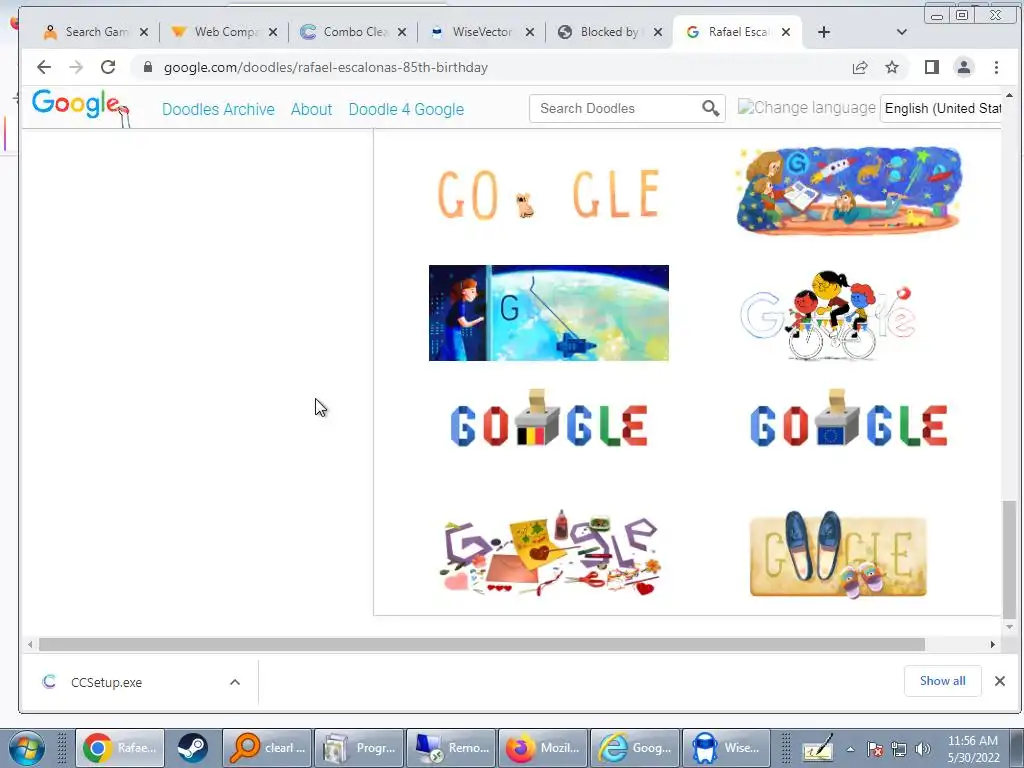Viewport: 1024px width, 768px height.
Task: Open the Doodle 4 Google link
Action: point(406,109)
